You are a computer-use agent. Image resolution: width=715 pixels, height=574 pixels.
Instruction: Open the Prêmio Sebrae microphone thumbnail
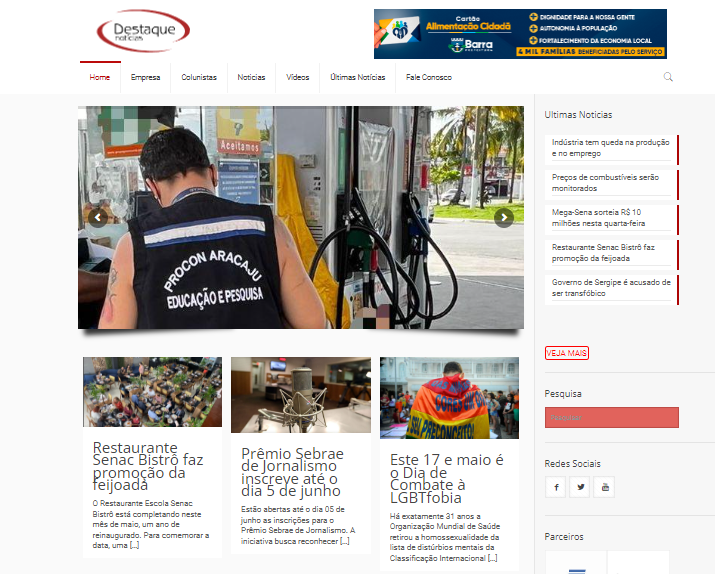coord(301,395)
